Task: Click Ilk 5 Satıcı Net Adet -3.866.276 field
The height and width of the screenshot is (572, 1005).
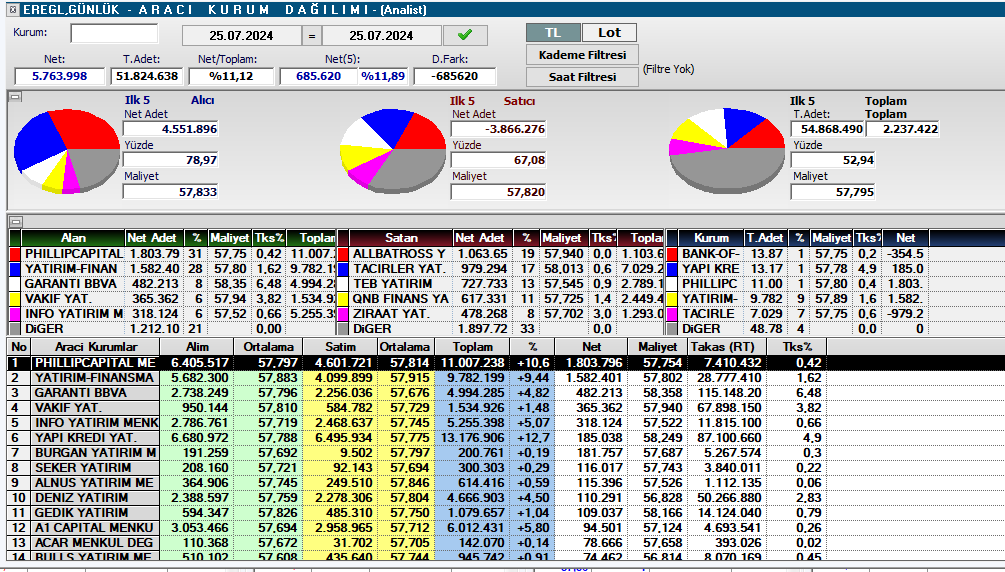Action: tap(499, 129)
